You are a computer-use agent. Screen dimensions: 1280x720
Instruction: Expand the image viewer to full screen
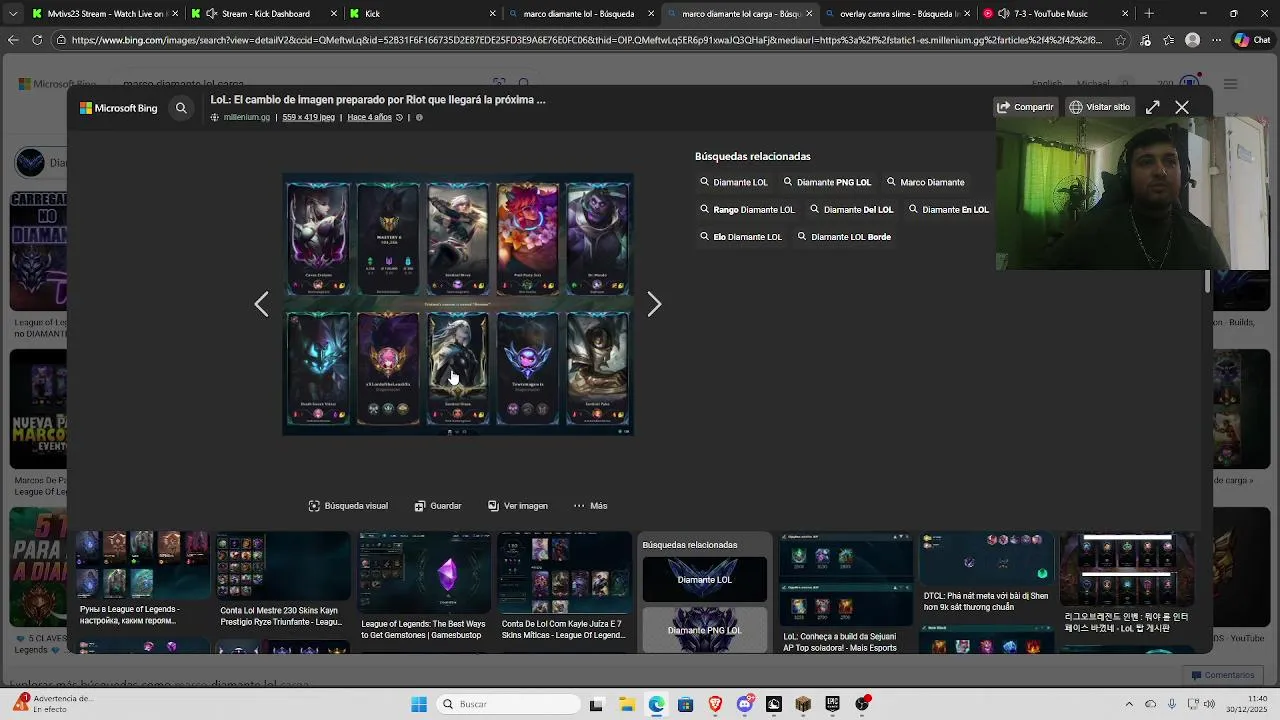(x=1153, y=107)
